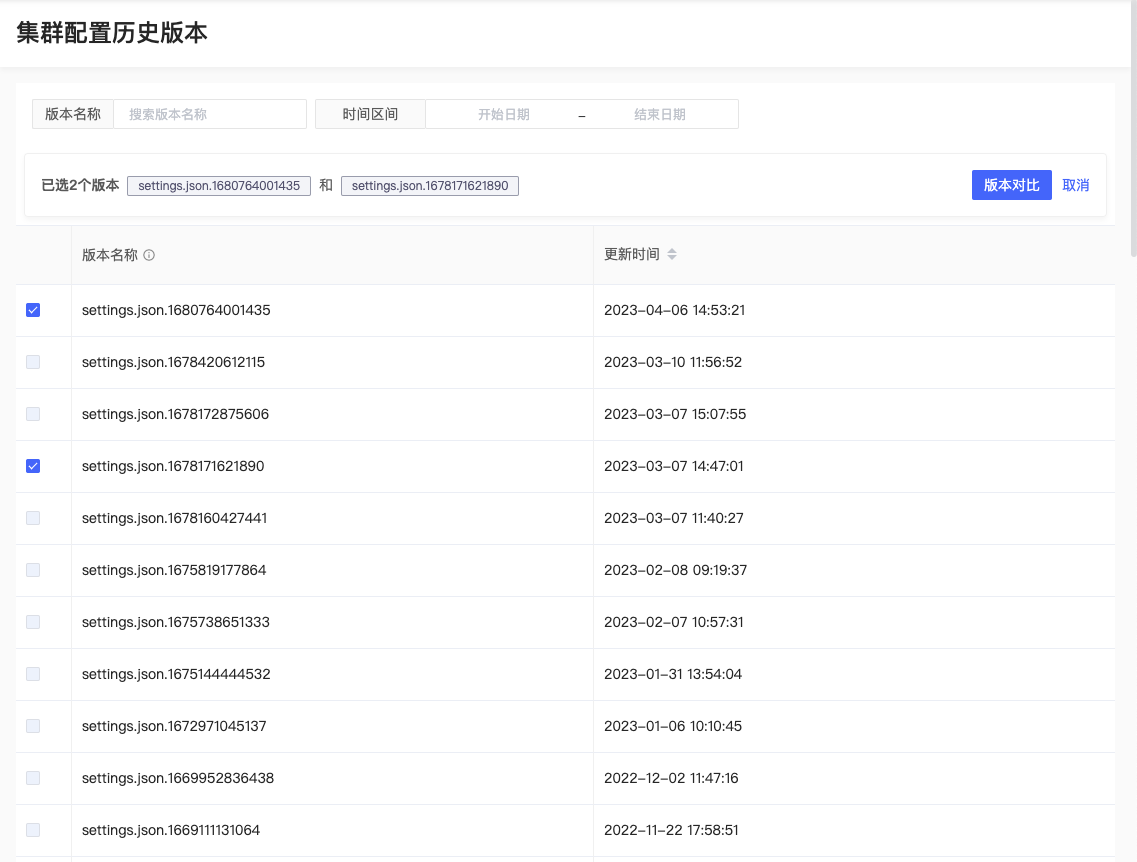The height and width of the screenshot is (862, 1137).
Task: Uncheck settings.json.1680764001435 row checkbox
Action: (33, 310)
